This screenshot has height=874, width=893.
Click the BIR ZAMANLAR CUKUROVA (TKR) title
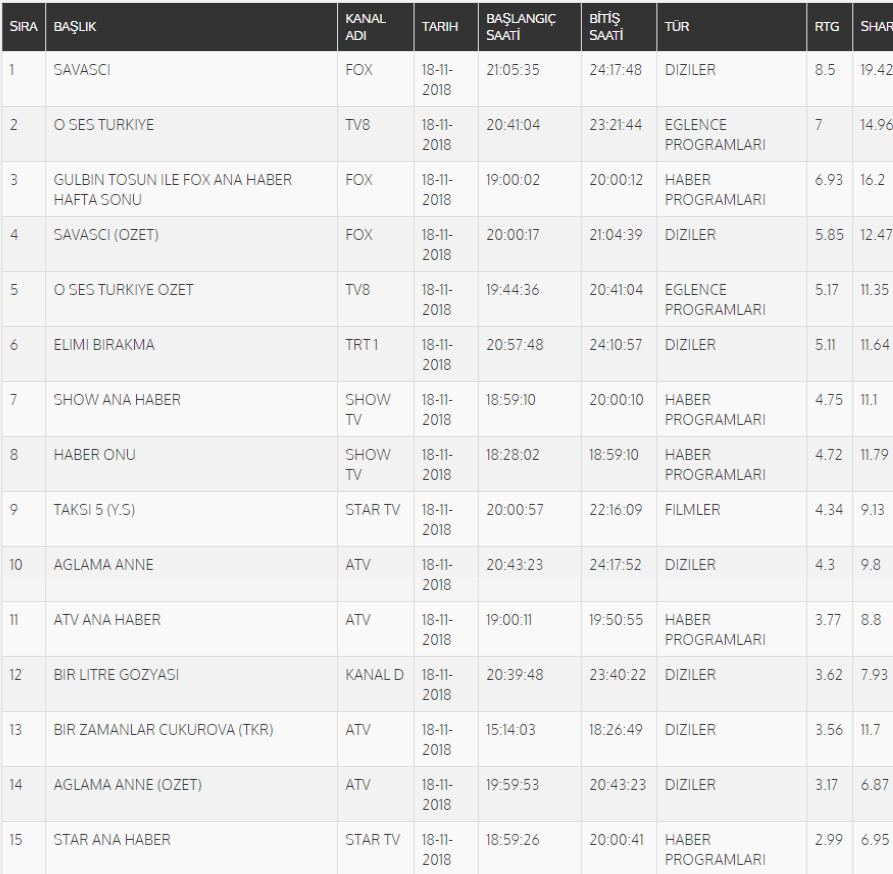[x=163, y=730]
